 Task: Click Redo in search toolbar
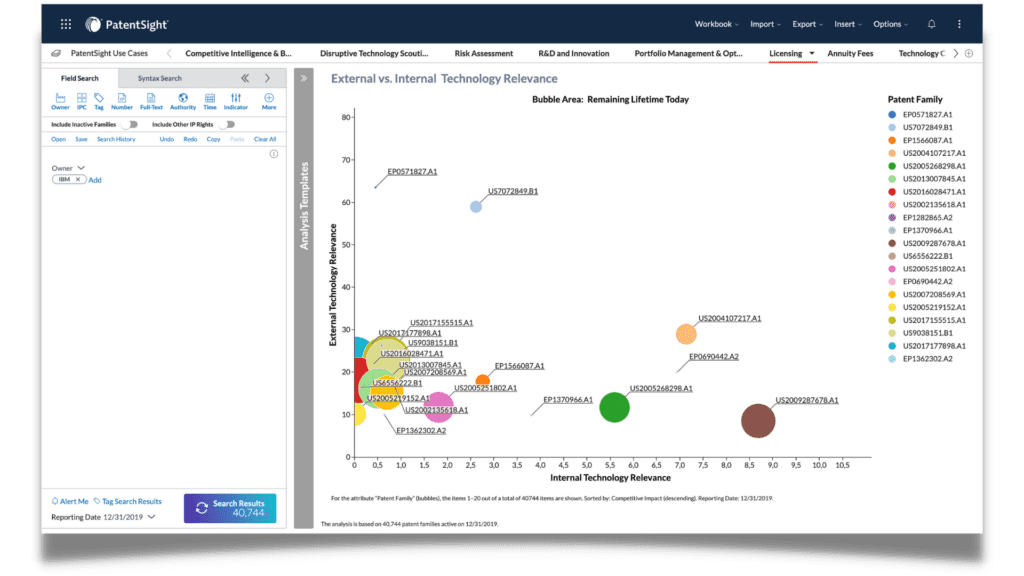tap(190, 139)
